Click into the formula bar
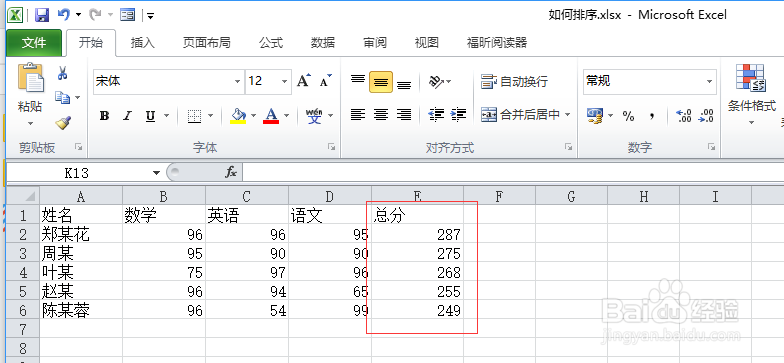784x363 pixels. point(513,173)
